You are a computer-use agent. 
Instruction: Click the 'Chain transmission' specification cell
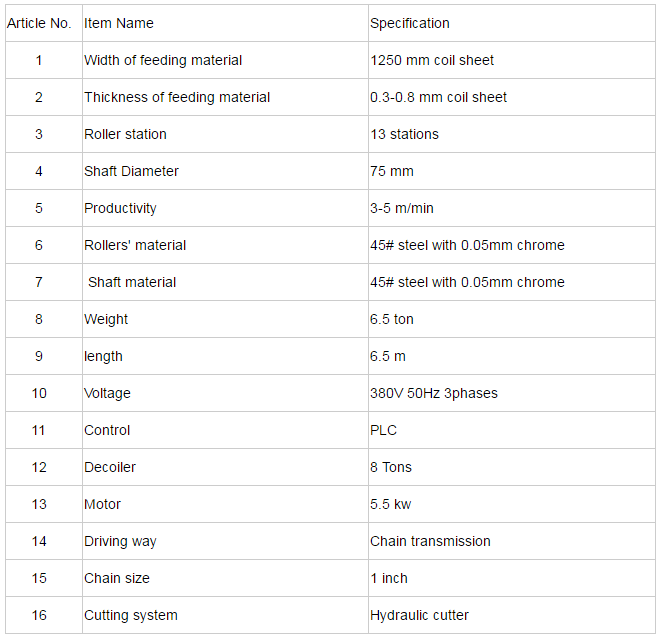click(430, 541)
